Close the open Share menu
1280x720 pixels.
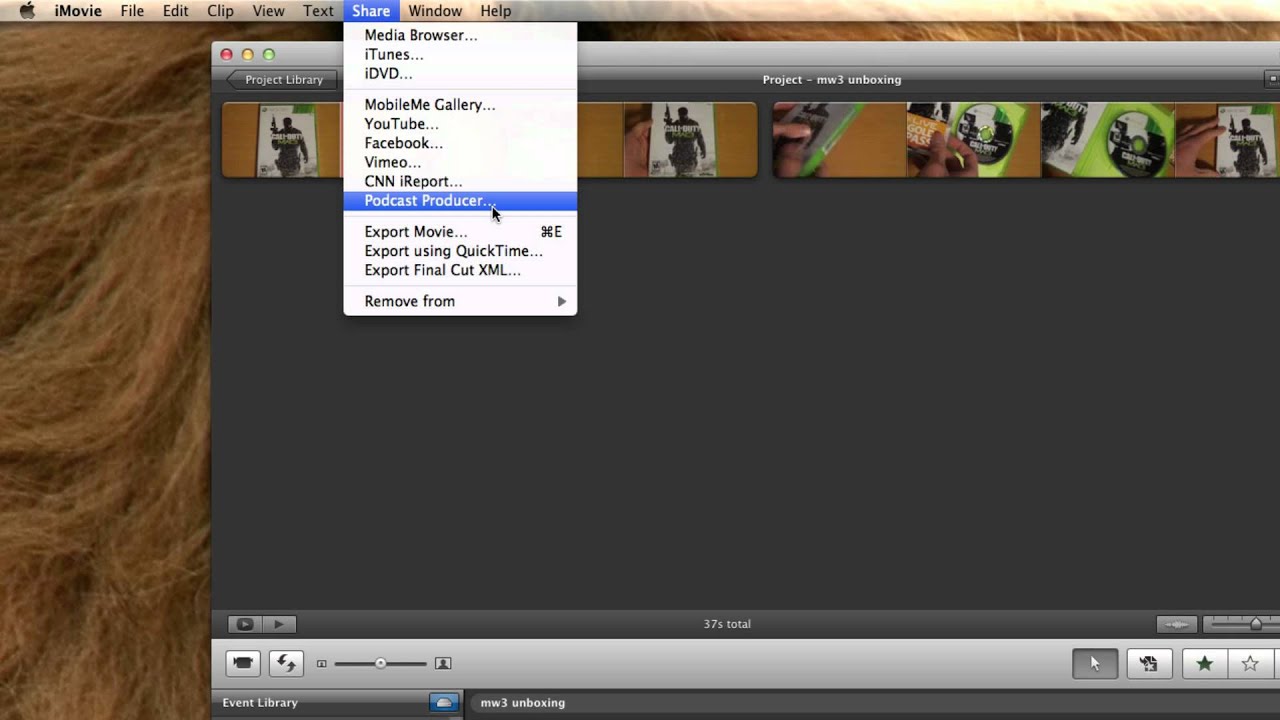[371, 11]
